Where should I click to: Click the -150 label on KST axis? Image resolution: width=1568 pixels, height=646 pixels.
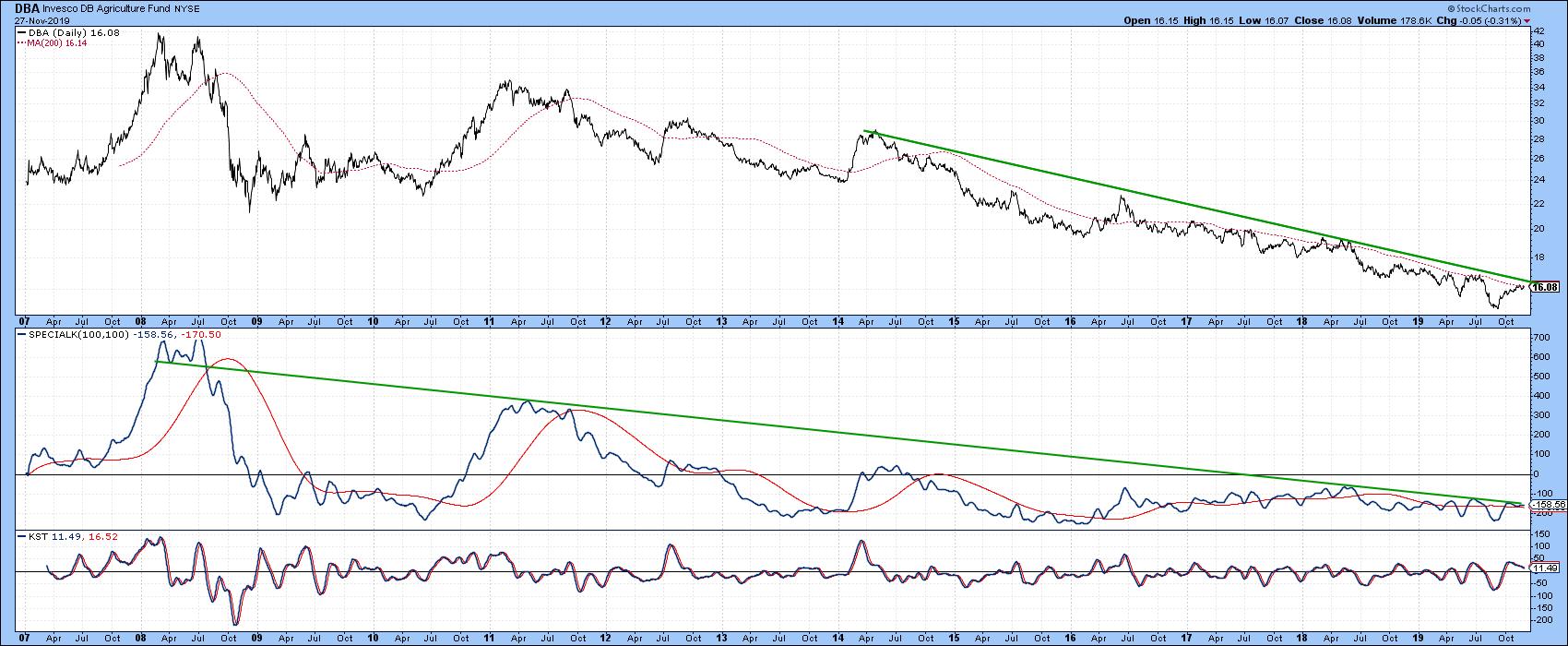pos(1542,607)
